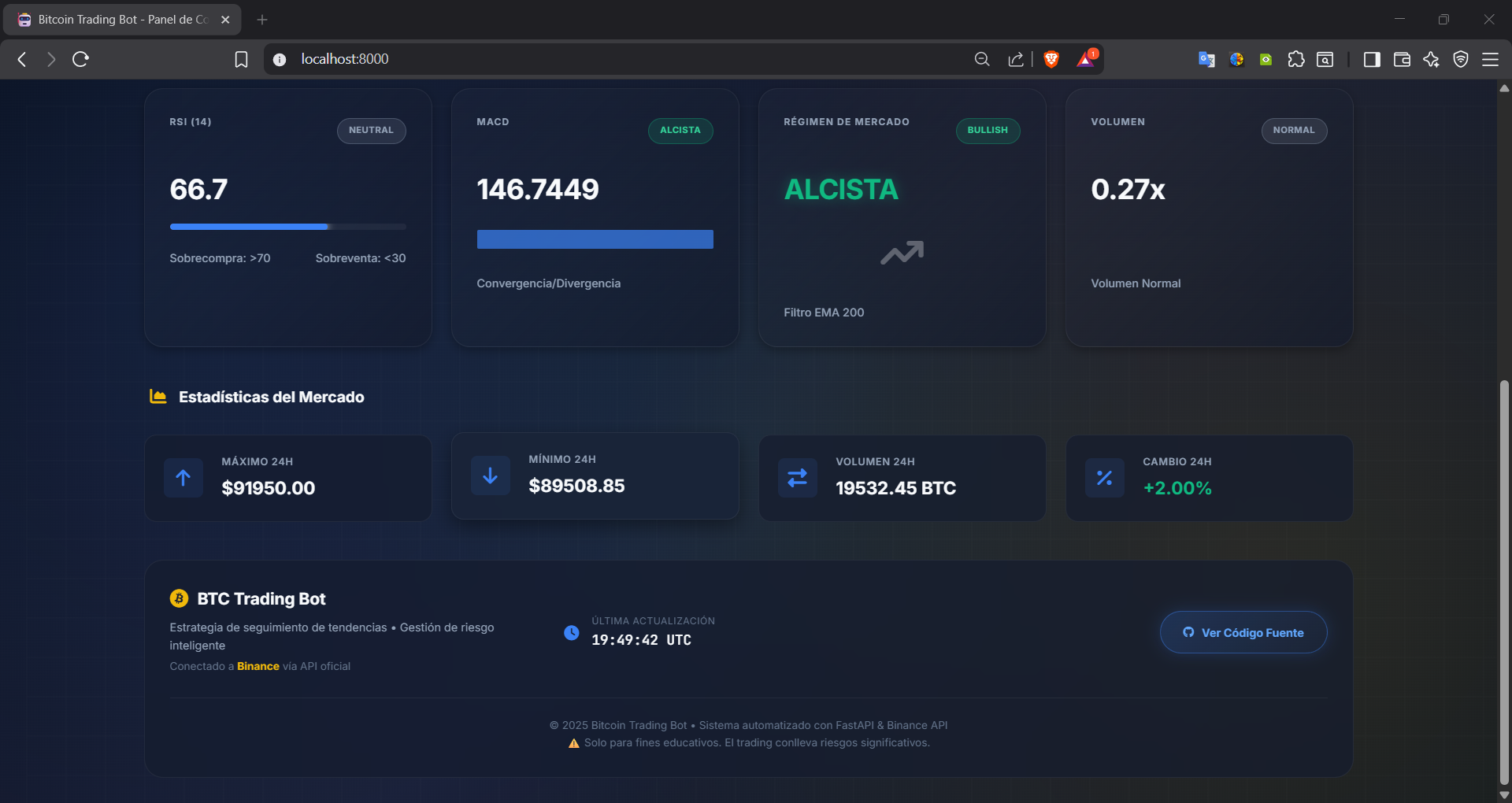
Task: Select the Bitcoin Trading Bot tab
Action: (x=122, y=20)
